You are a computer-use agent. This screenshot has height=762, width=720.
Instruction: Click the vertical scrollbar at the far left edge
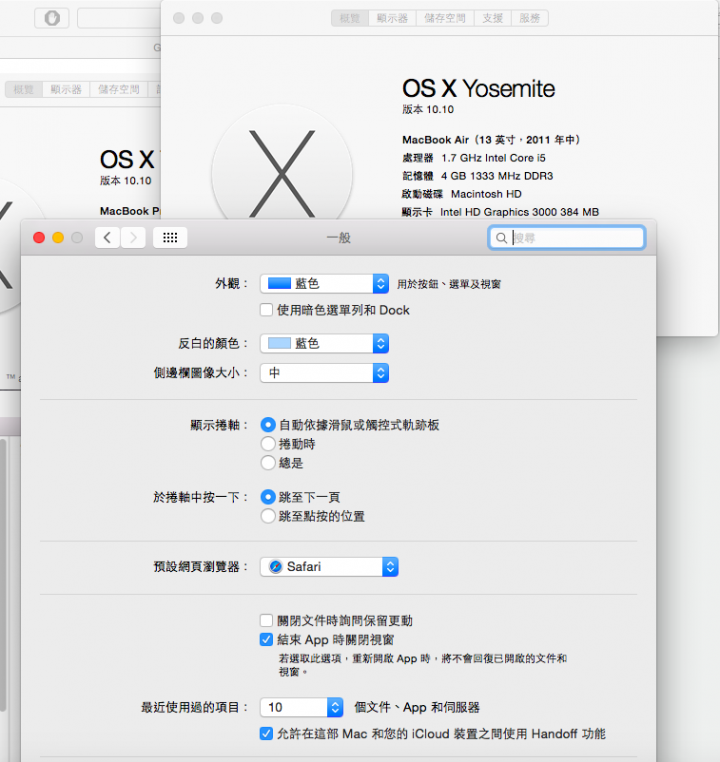point(2,573)
